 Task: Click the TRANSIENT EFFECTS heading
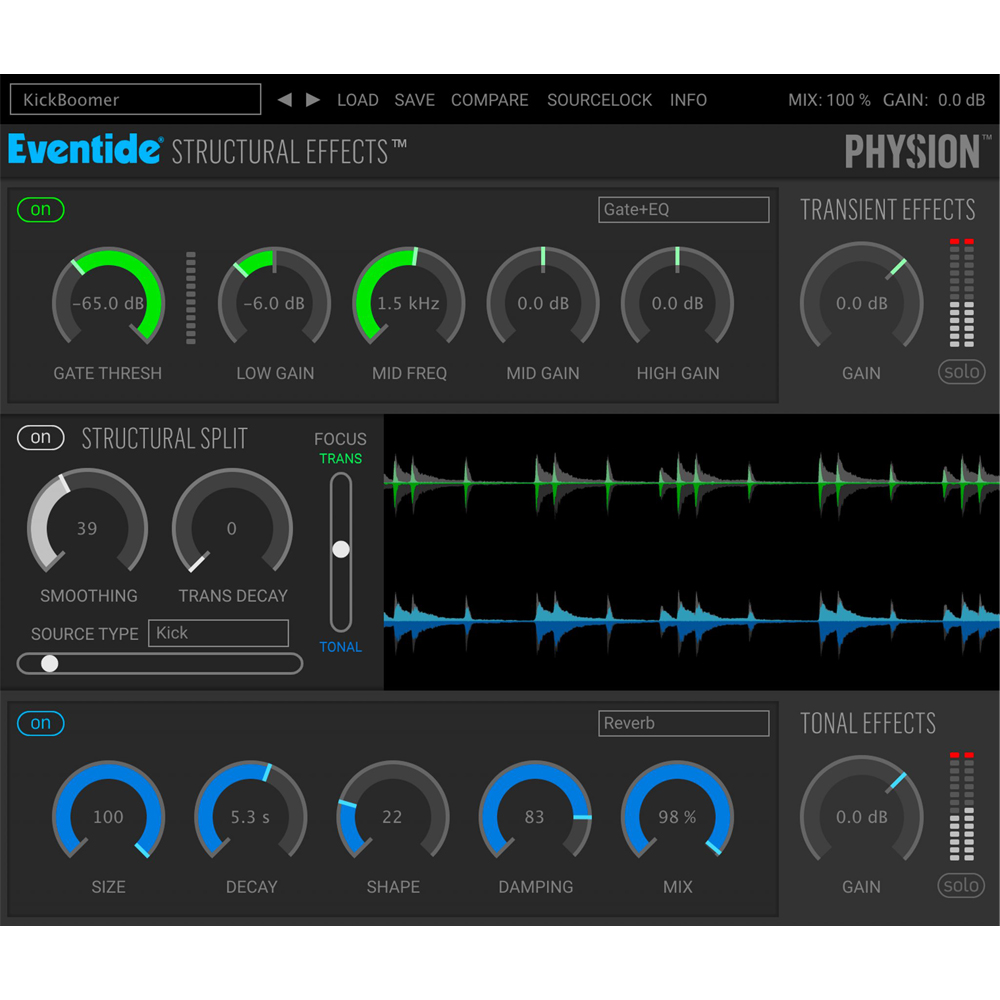888,210
